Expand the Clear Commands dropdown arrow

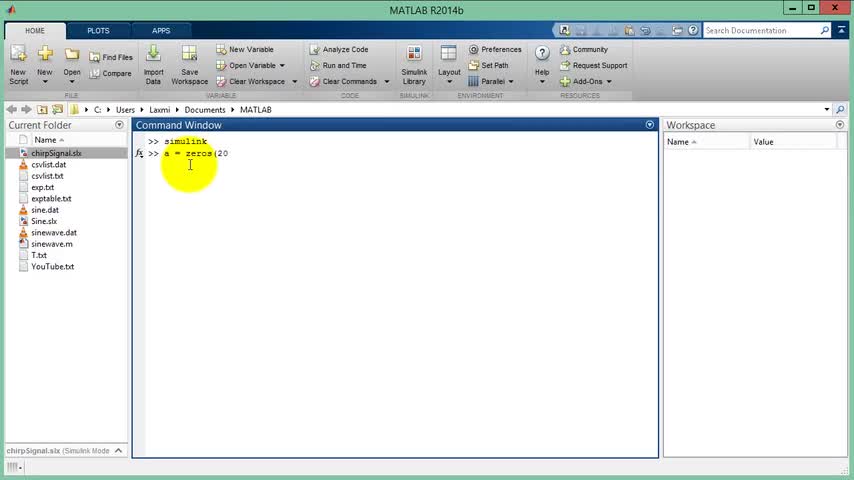[x=387, y=82]
